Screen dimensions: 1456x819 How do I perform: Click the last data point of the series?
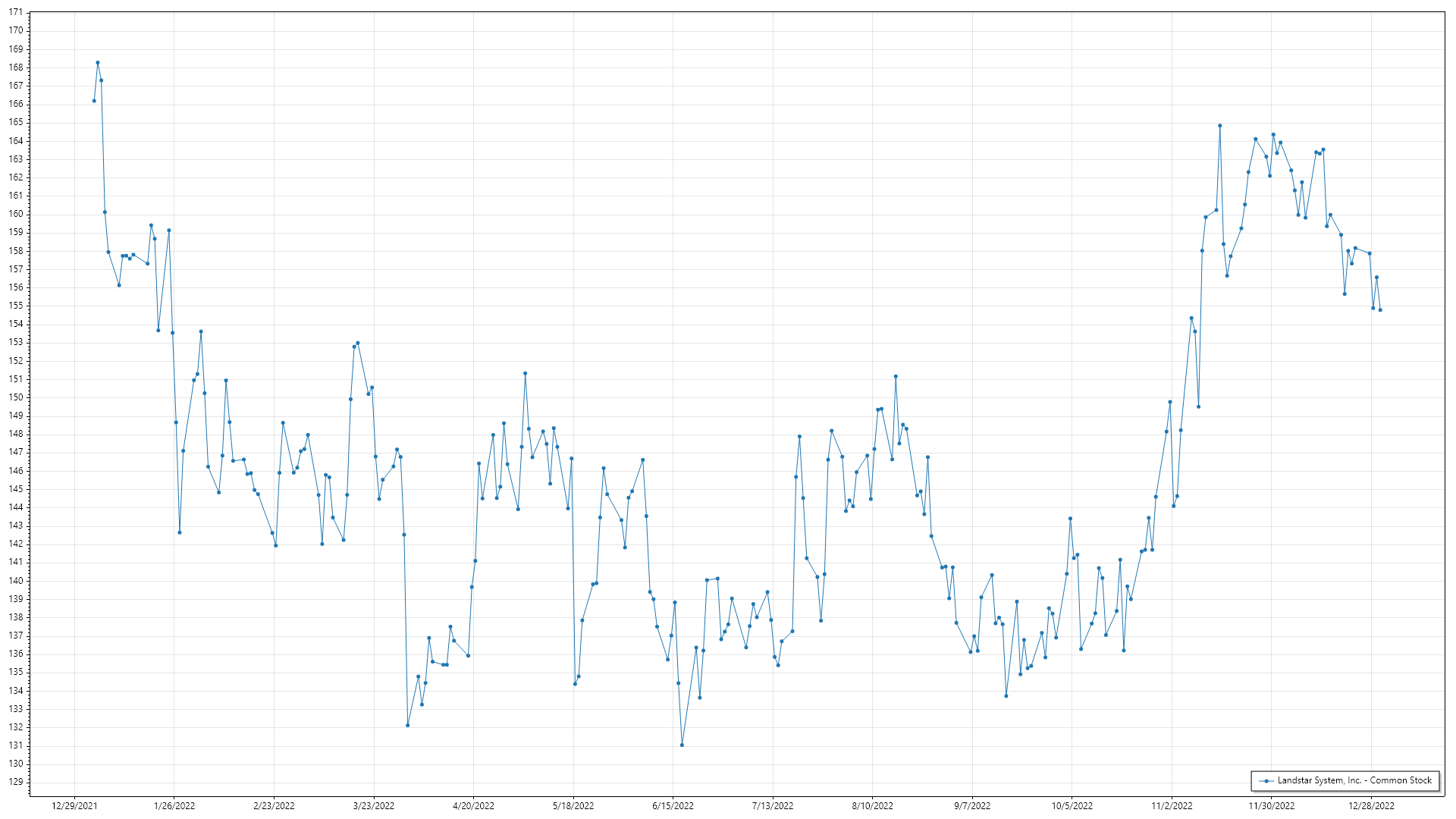[1380, 310]
